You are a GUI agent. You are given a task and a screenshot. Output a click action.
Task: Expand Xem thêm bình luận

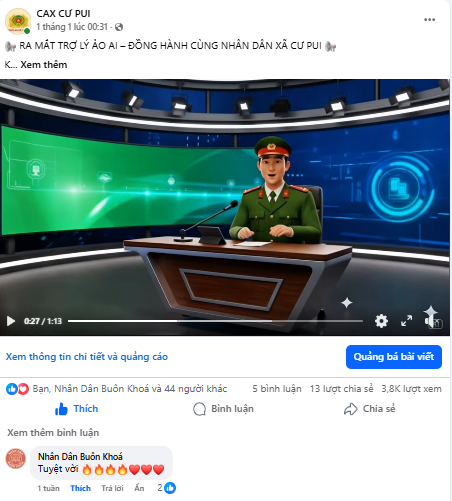click(53, 433)
